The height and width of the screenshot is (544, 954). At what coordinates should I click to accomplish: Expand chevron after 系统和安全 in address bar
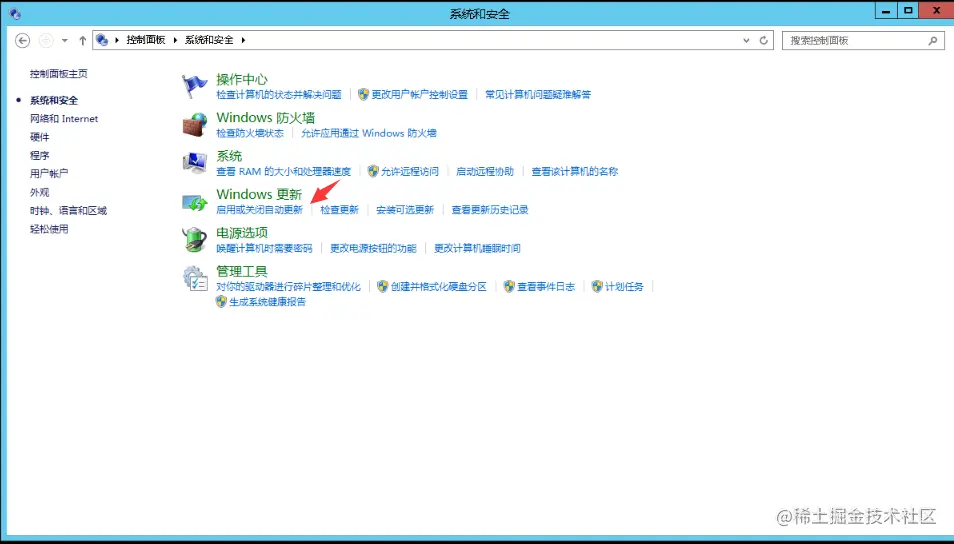pyautogui.click(x=243, y=40)
